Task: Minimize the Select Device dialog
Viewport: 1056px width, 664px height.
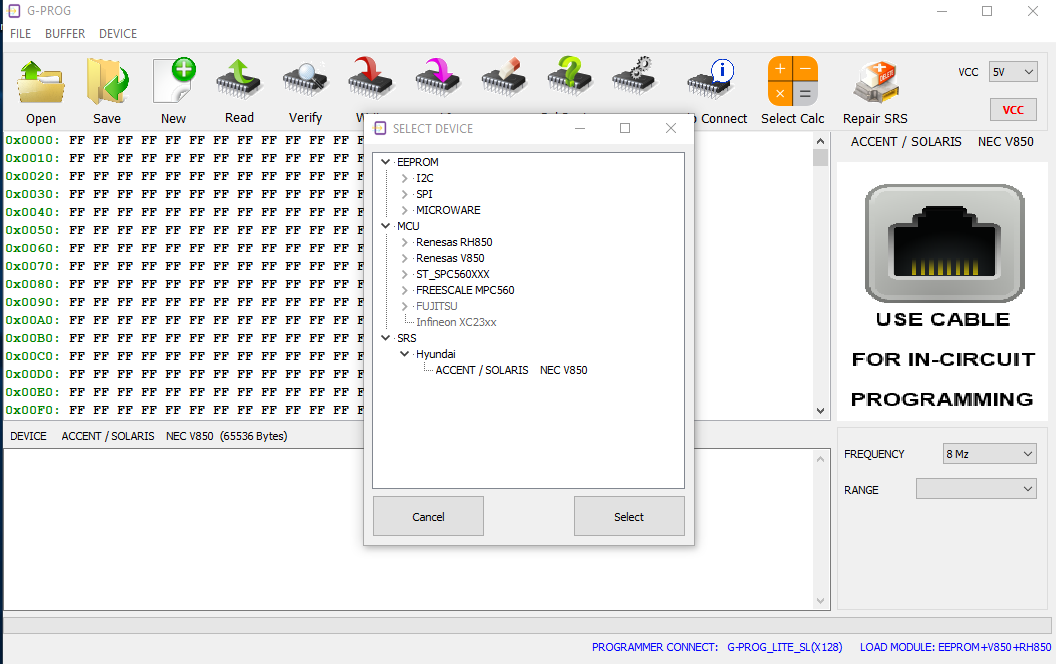Action: (x=580, y=128)
